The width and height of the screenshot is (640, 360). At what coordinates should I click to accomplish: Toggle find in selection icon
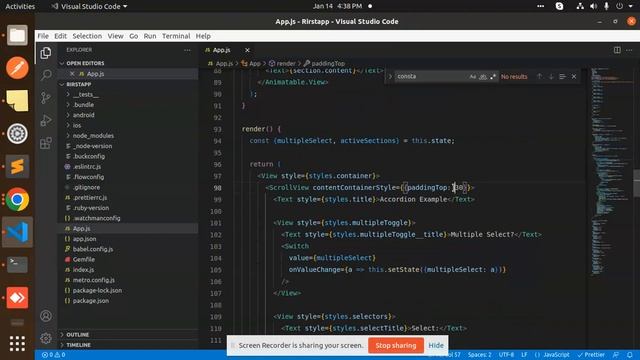[x=562, y=76]
